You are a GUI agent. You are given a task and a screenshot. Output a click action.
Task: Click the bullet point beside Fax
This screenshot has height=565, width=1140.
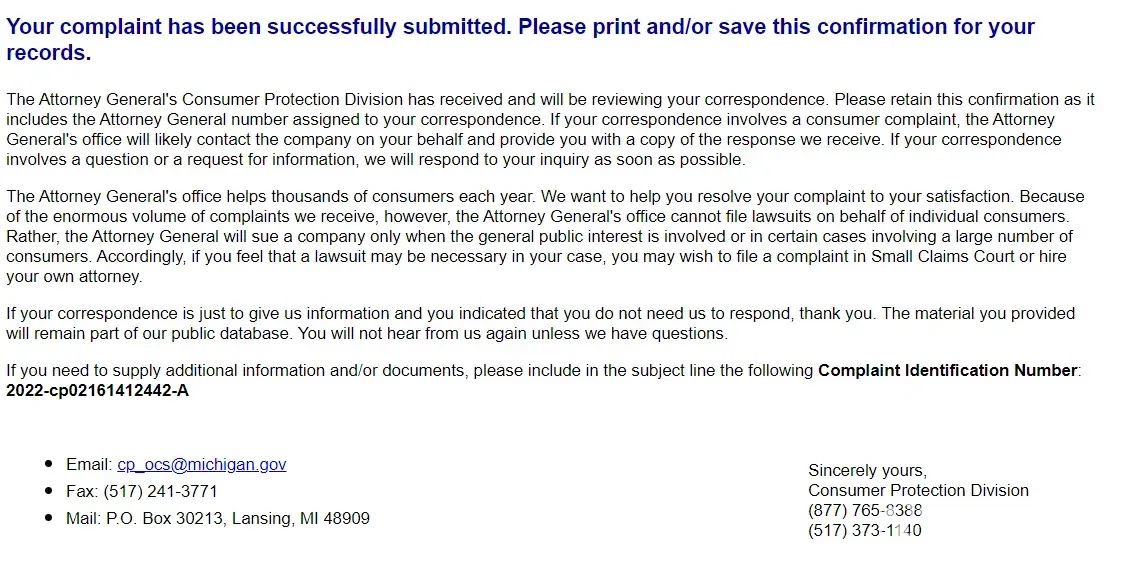click(x=49, y=492)
